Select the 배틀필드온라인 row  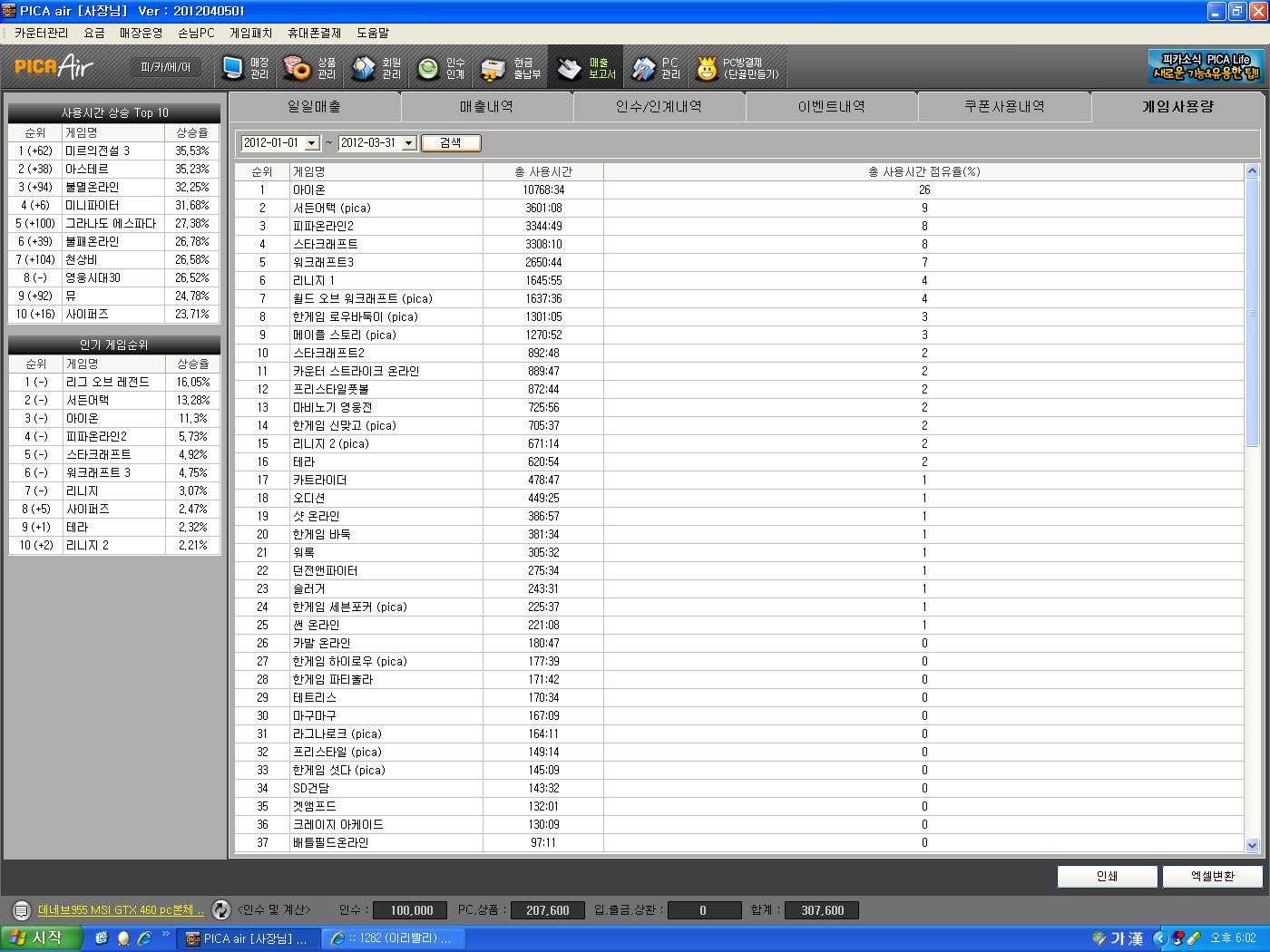(x=739, y=842)
